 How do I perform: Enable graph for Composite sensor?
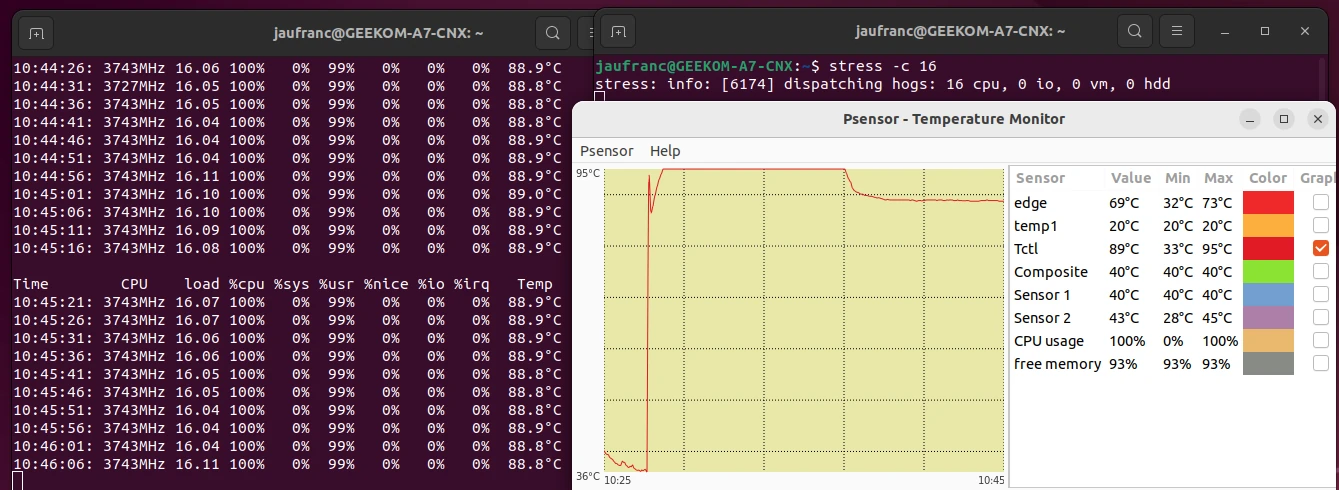[1321, 271]
